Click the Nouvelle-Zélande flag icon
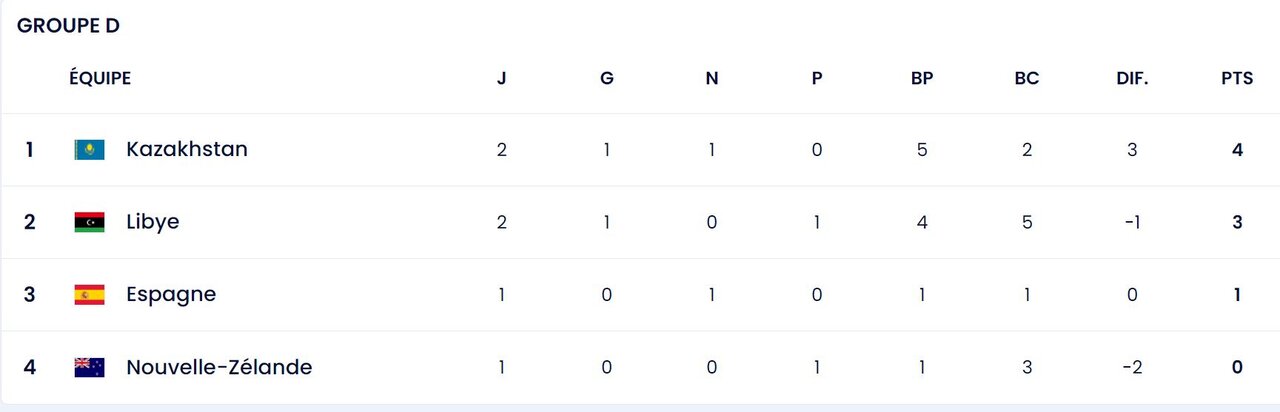Viewport: 1280px width, 412px height. point(89,367)
